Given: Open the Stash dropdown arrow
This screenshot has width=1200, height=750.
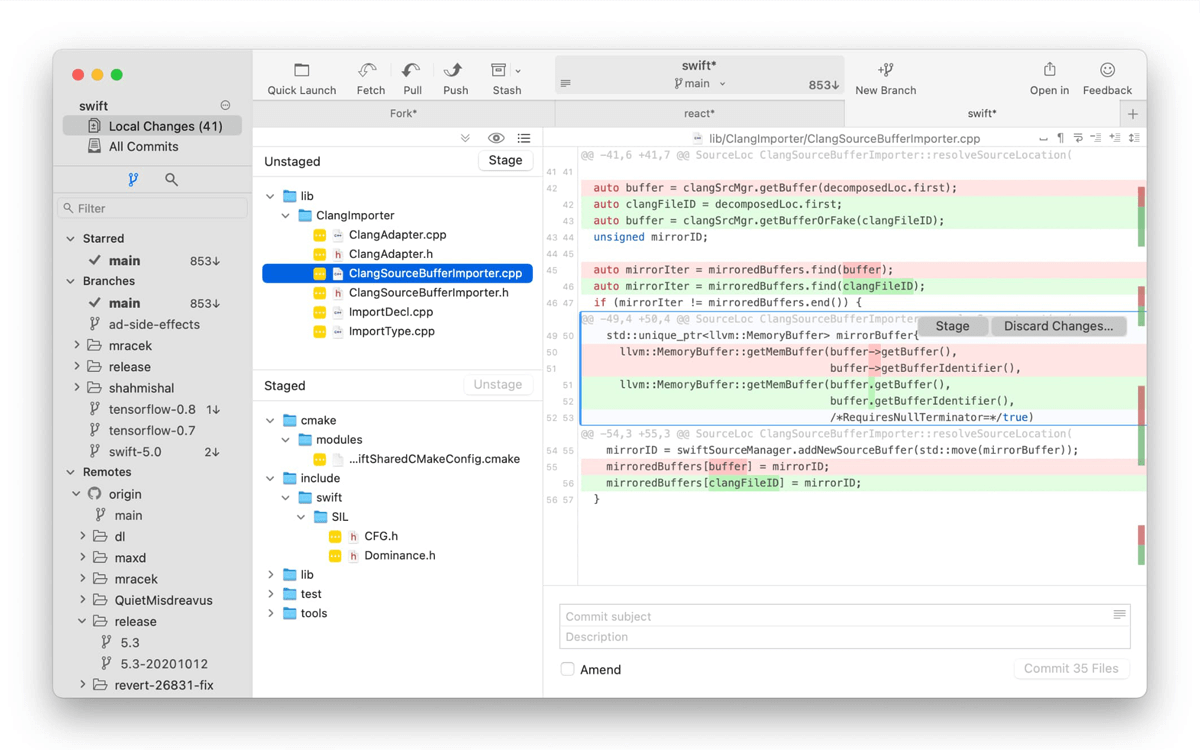Looking at the screenshot, I should click(518, 71).
